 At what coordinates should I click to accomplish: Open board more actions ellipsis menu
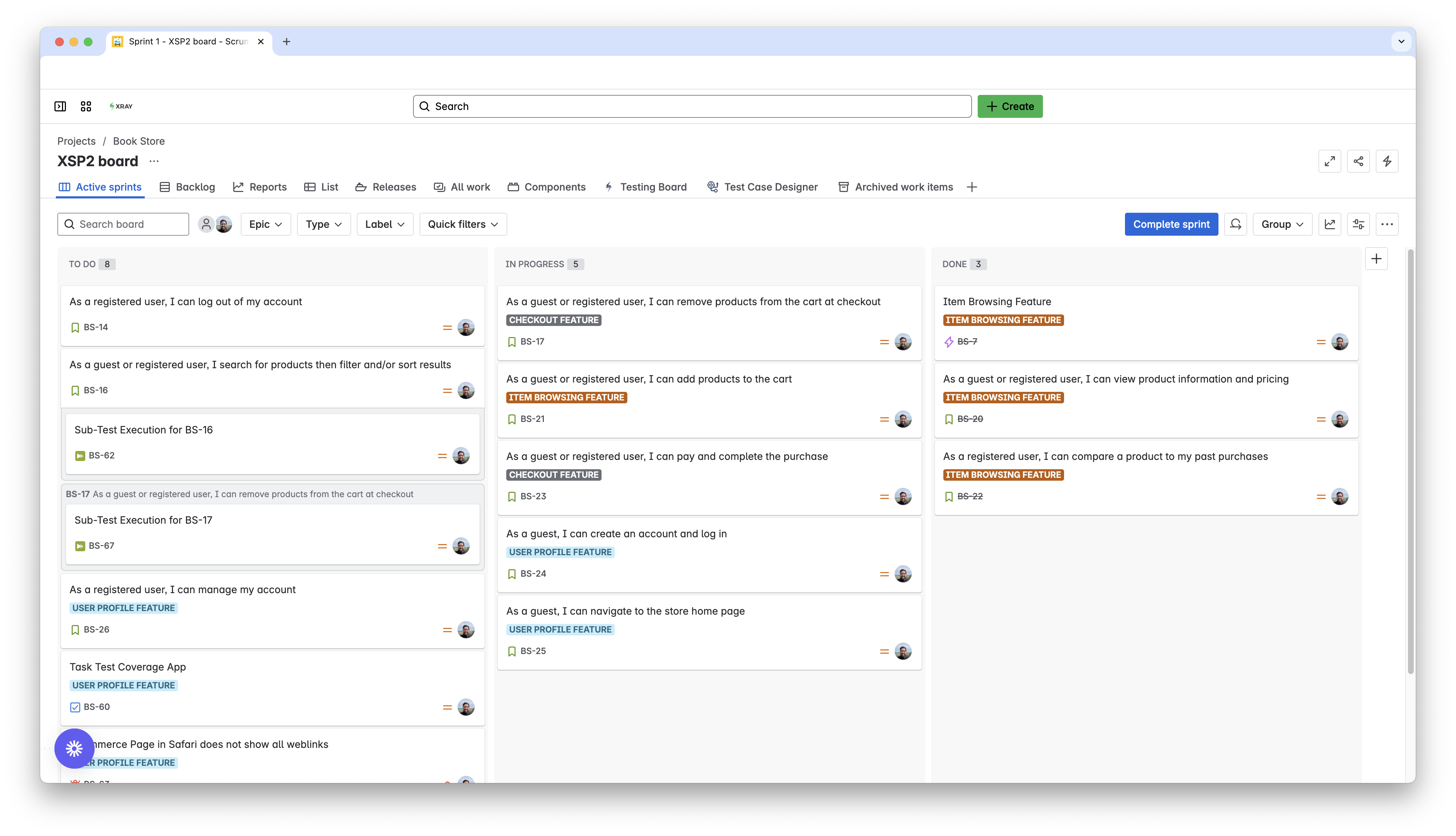coord(1386,224)
